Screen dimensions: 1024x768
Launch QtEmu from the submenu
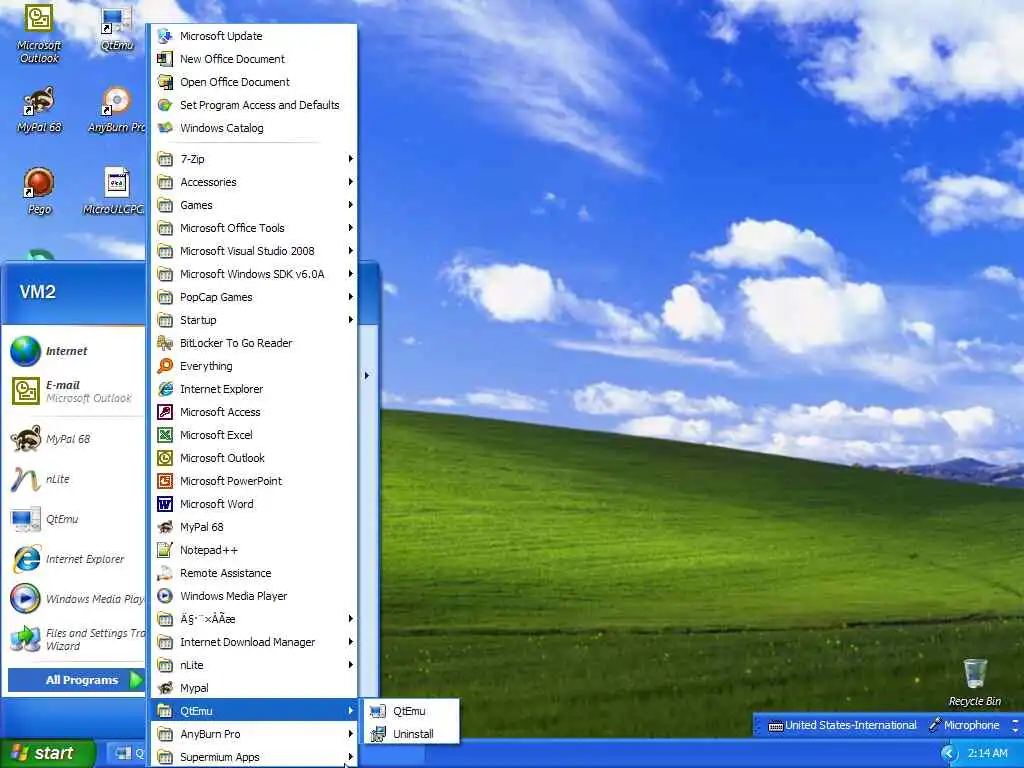[x=408, y=711]
